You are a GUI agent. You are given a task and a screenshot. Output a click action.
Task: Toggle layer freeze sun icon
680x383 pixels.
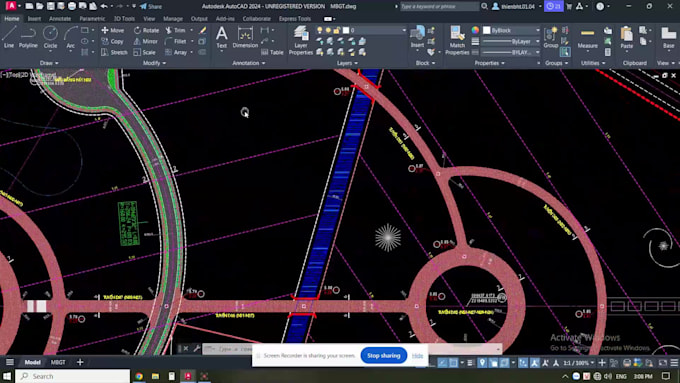(328, 30)
